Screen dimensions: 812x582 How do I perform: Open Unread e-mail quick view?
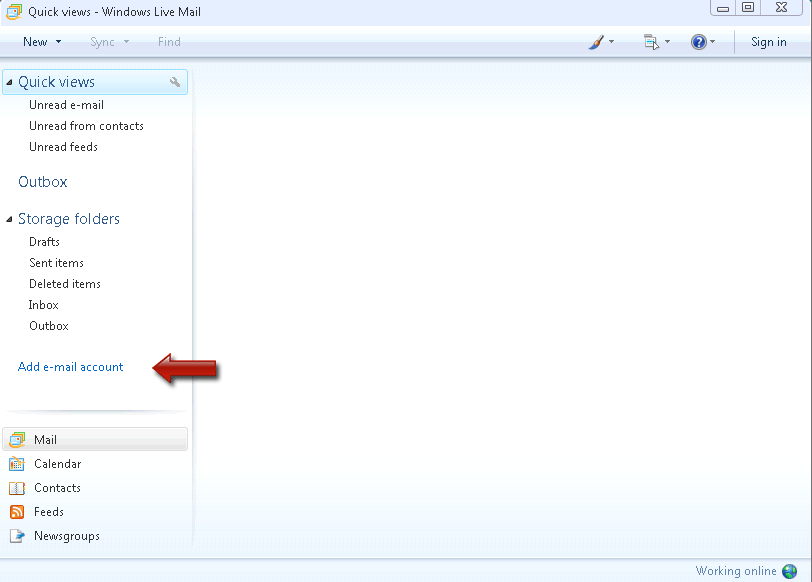[x=66, y=105]
